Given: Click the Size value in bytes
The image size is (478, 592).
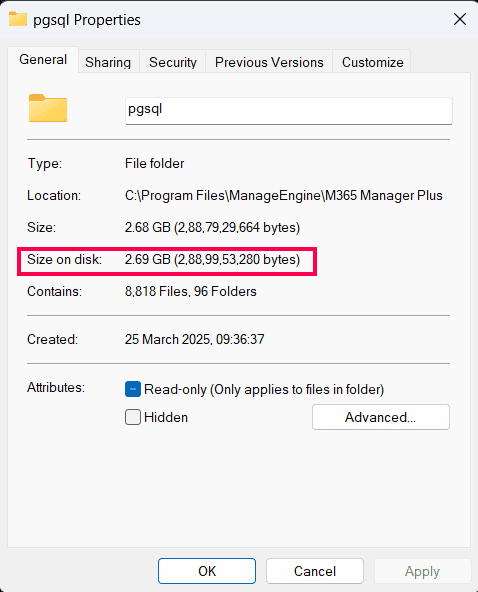Looking at the screenshot, I should pyautogui.click(x=212, y=227).
